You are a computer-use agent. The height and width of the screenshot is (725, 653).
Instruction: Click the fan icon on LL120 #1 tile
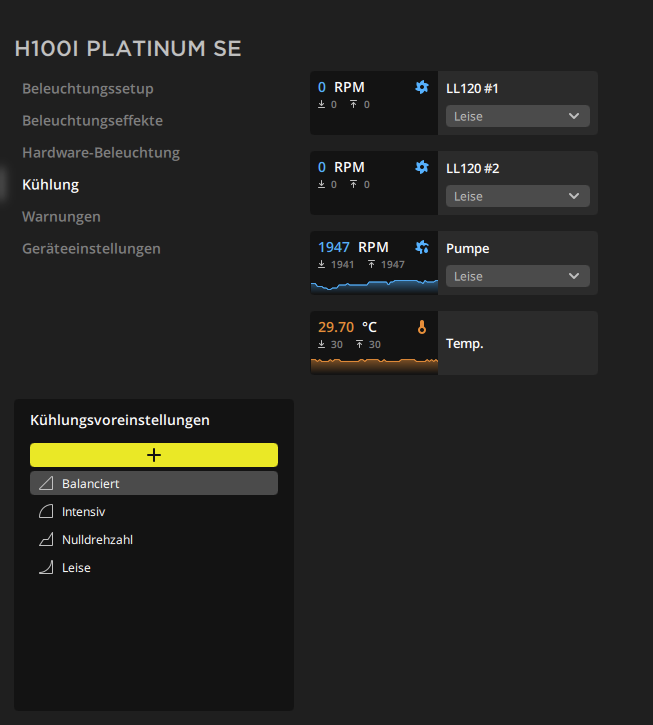(x=421, y=87)
